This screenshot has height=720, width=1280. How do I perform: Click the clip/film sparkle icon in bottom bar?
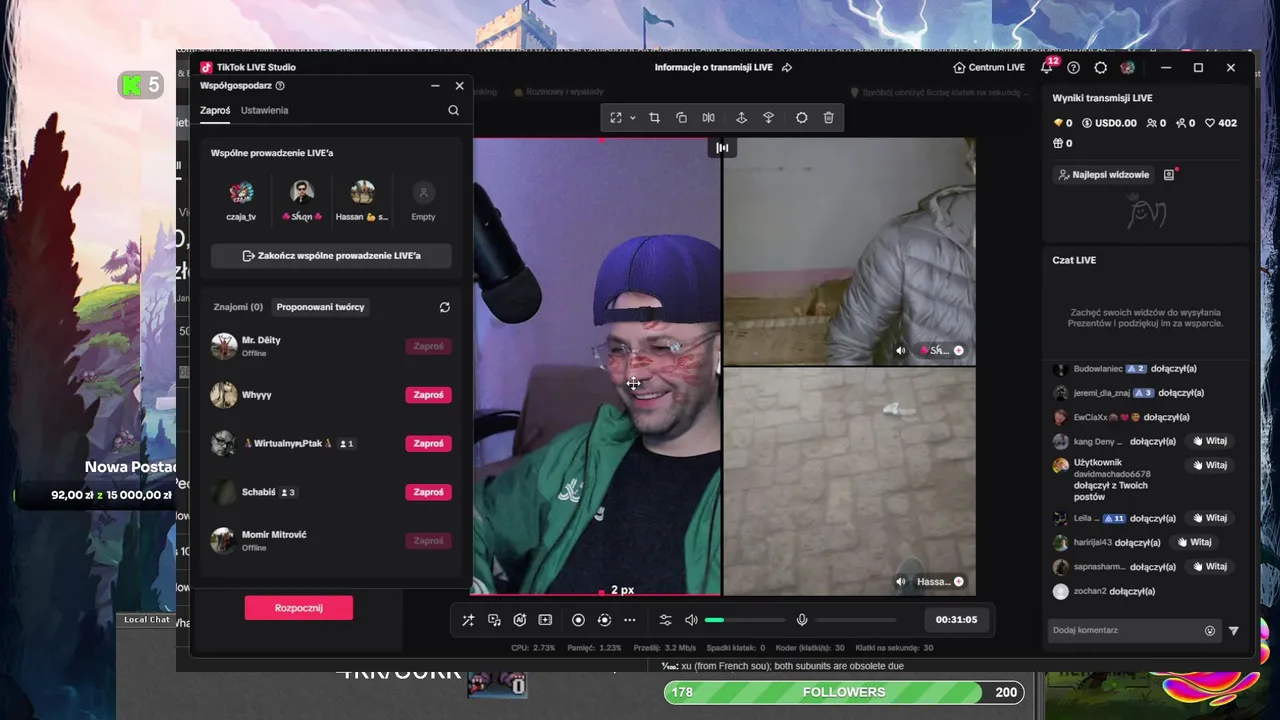(x=545, y=620)
